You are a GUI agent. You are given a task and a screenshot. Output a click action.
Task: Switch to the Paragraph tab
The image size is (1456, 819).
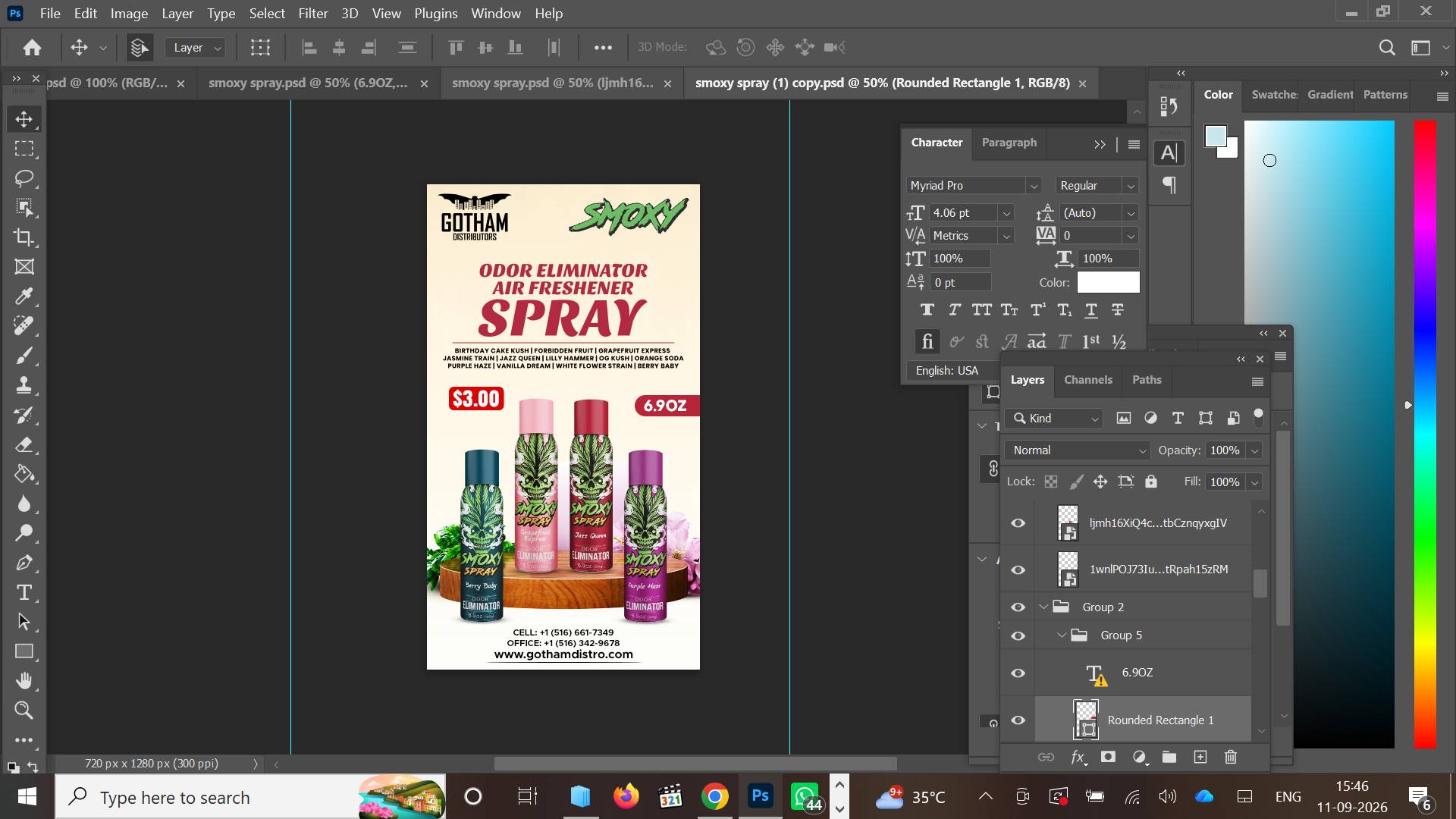1009,143
